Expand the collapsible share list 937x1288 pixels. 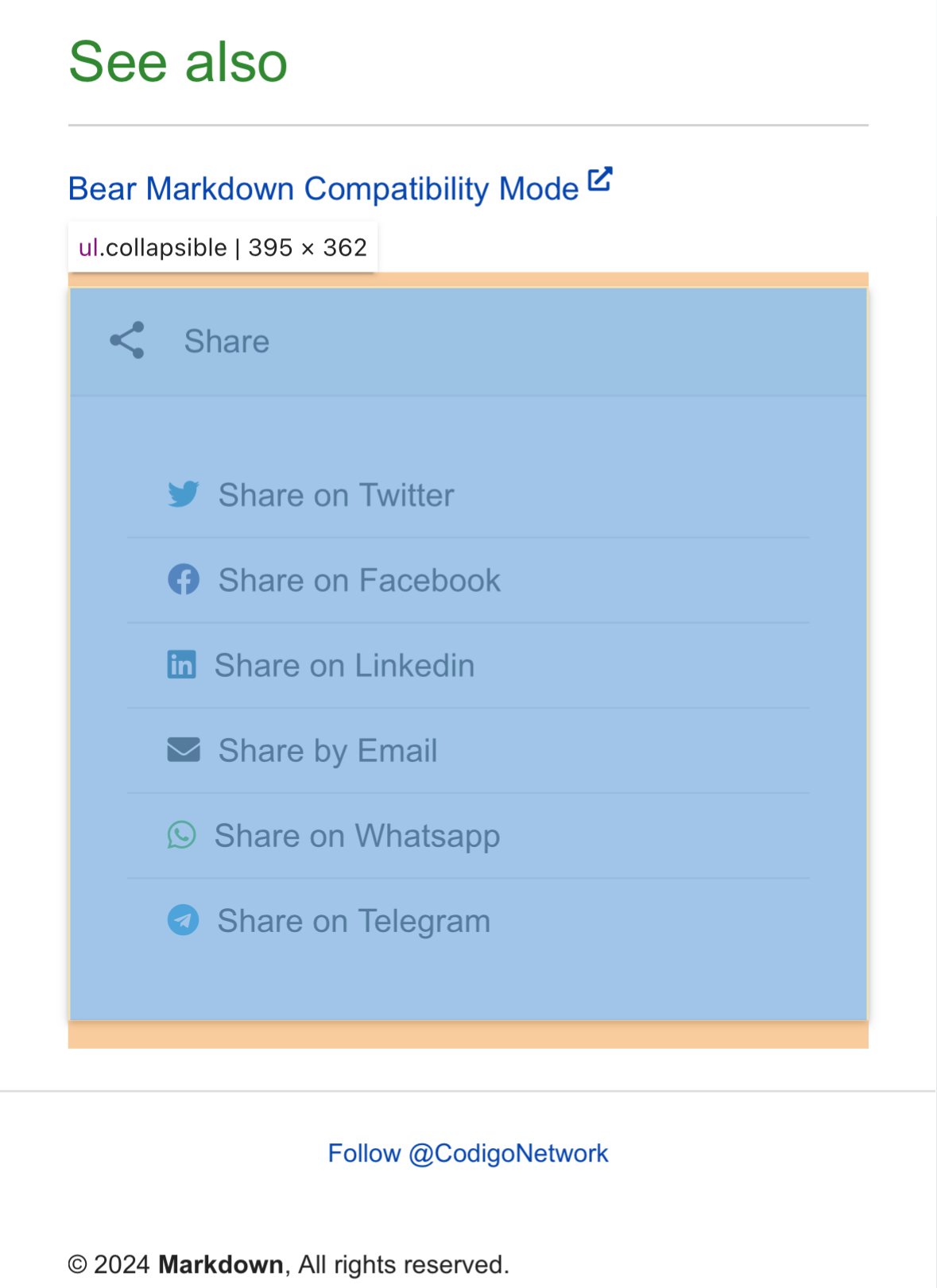[227, 341]
